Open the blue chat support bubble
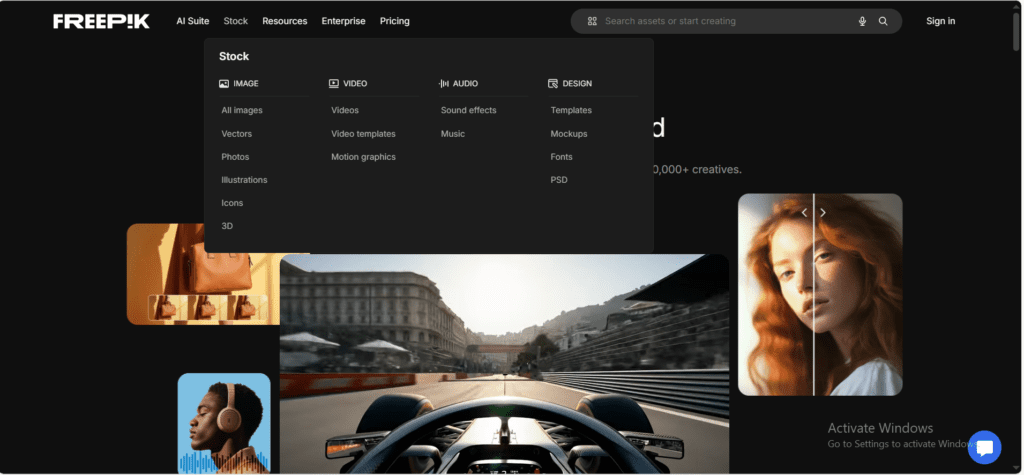The height and width of the screenshot is (475, 1024). pos(984,447)
